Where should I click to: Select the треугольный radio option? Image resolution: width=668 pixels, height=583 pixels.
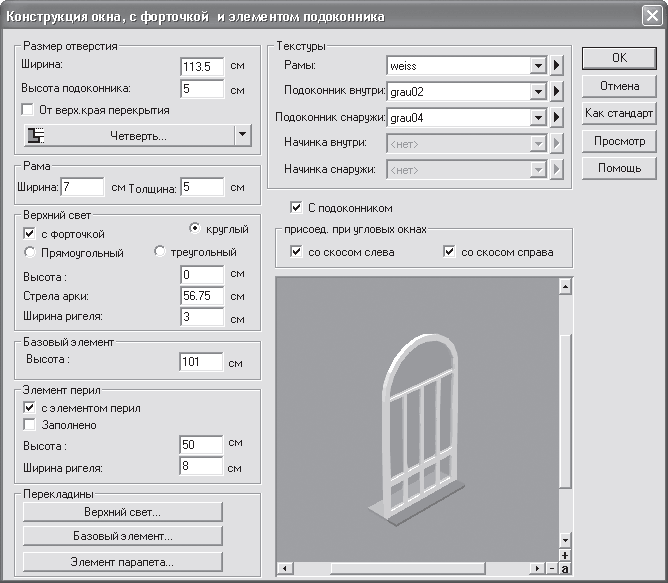(x=160, y=251)
